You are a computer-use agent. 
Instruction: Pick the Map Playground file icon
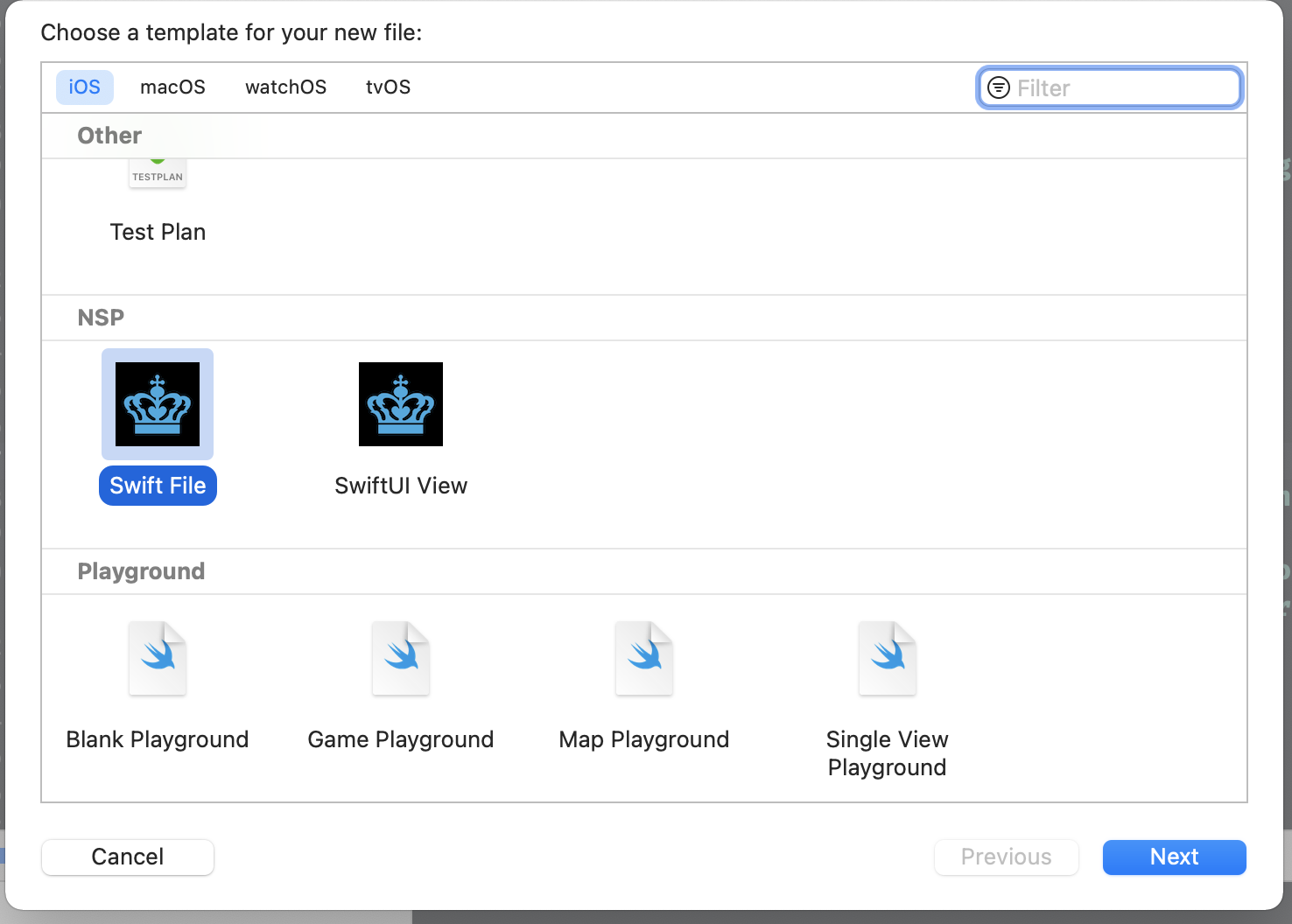pyautogui.click(x=644, y=658)
